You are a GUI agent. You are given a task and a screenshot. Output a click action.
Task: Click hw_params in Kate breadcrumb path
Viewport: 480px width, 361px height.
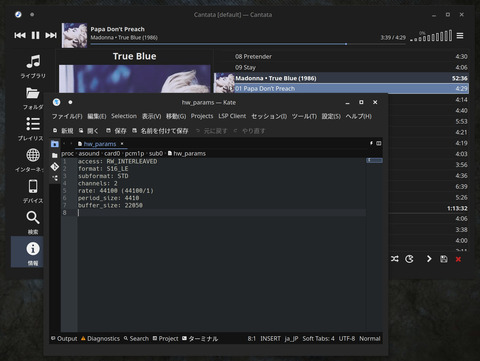[187, 154]
